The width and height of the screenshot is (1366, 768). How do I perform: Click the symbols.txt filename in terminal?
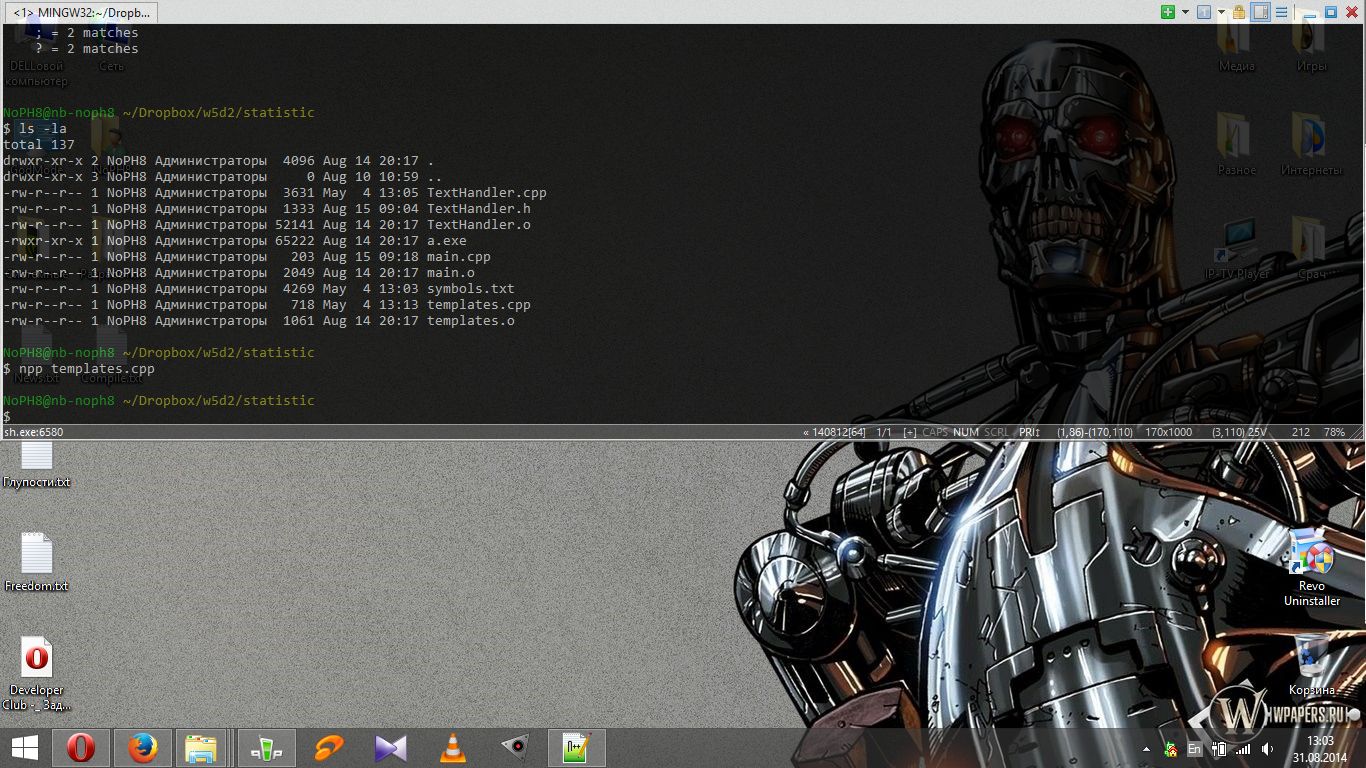pos(471,289)
